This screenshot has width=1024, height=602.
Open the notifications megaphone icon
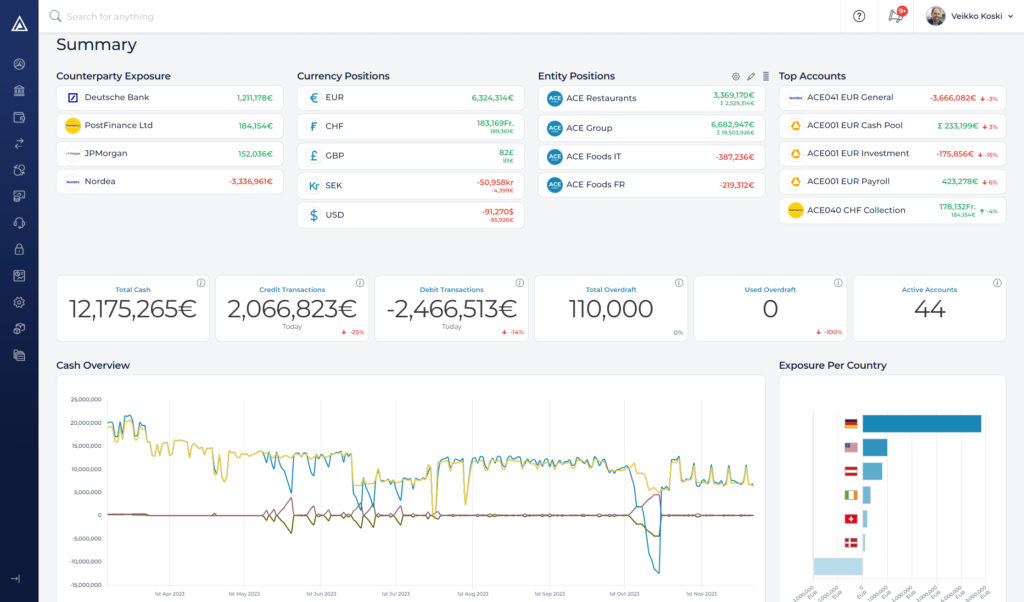tap(897, 16)
